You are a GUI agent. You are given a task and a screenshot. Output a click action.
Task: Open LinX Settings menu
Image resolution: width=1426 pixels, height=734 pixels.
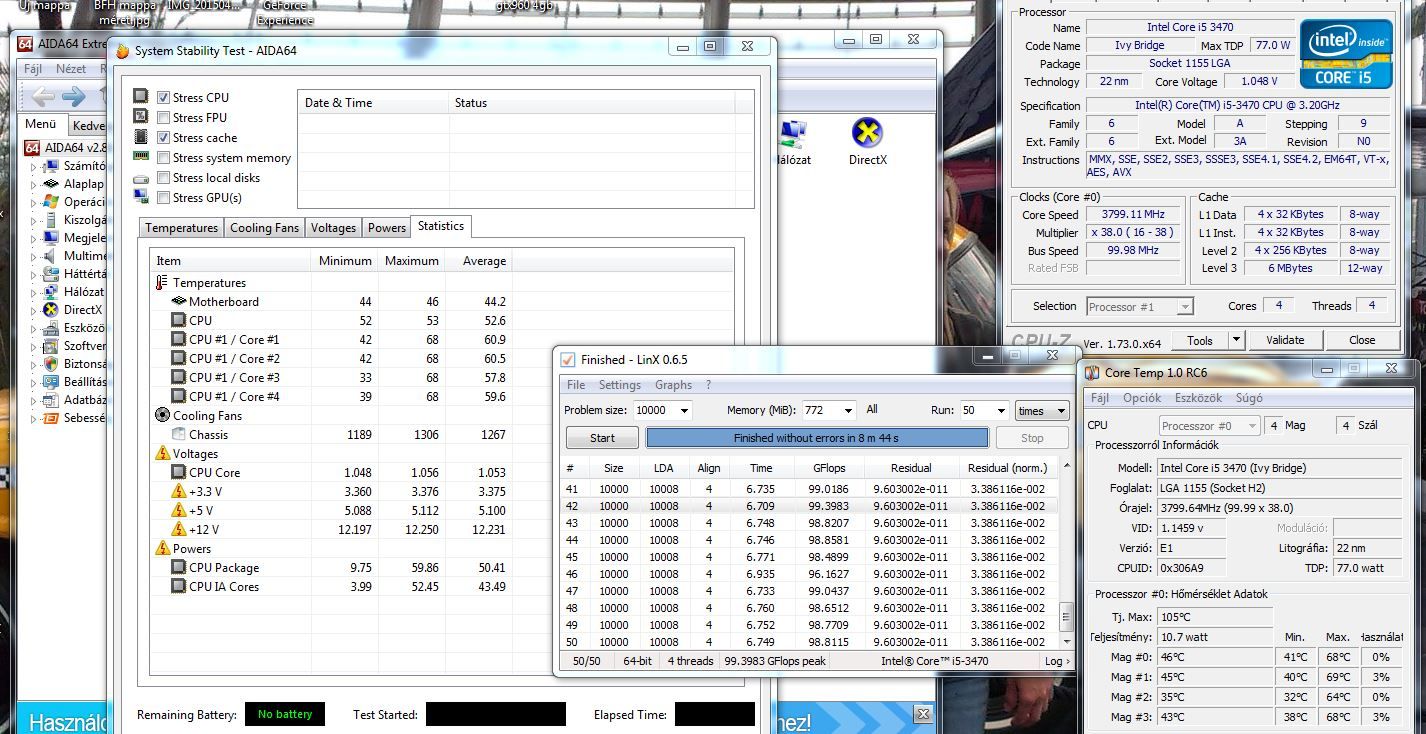[620, 385]
